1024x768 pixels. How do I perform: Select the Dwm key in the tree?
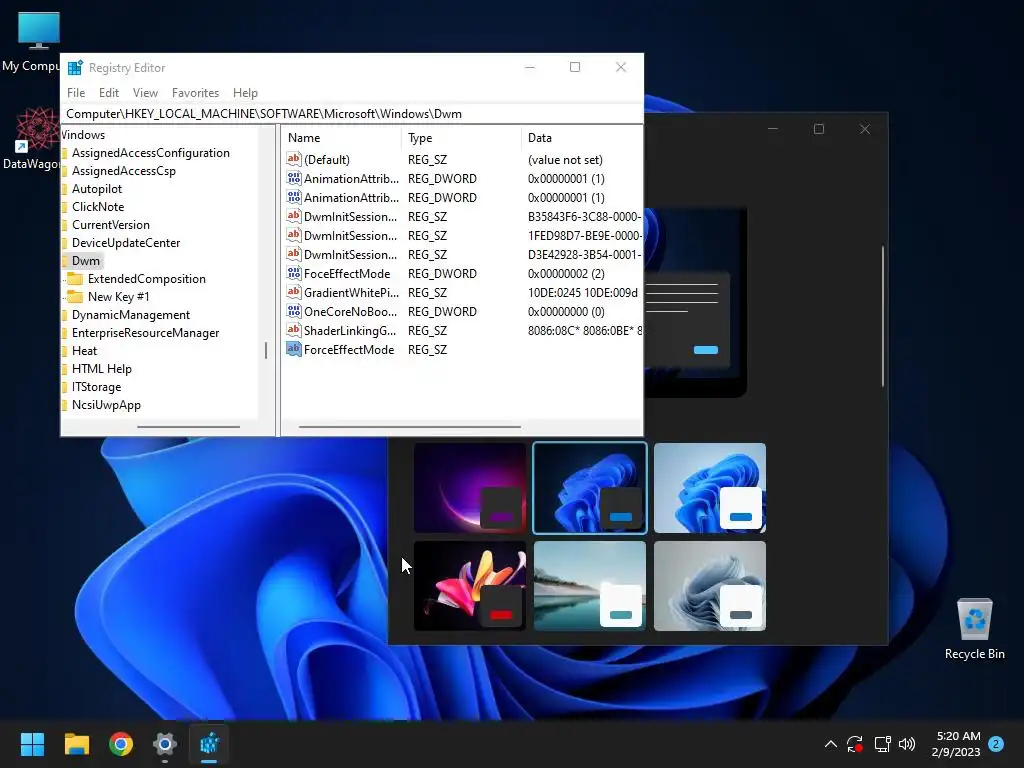[x=86, y=261]
